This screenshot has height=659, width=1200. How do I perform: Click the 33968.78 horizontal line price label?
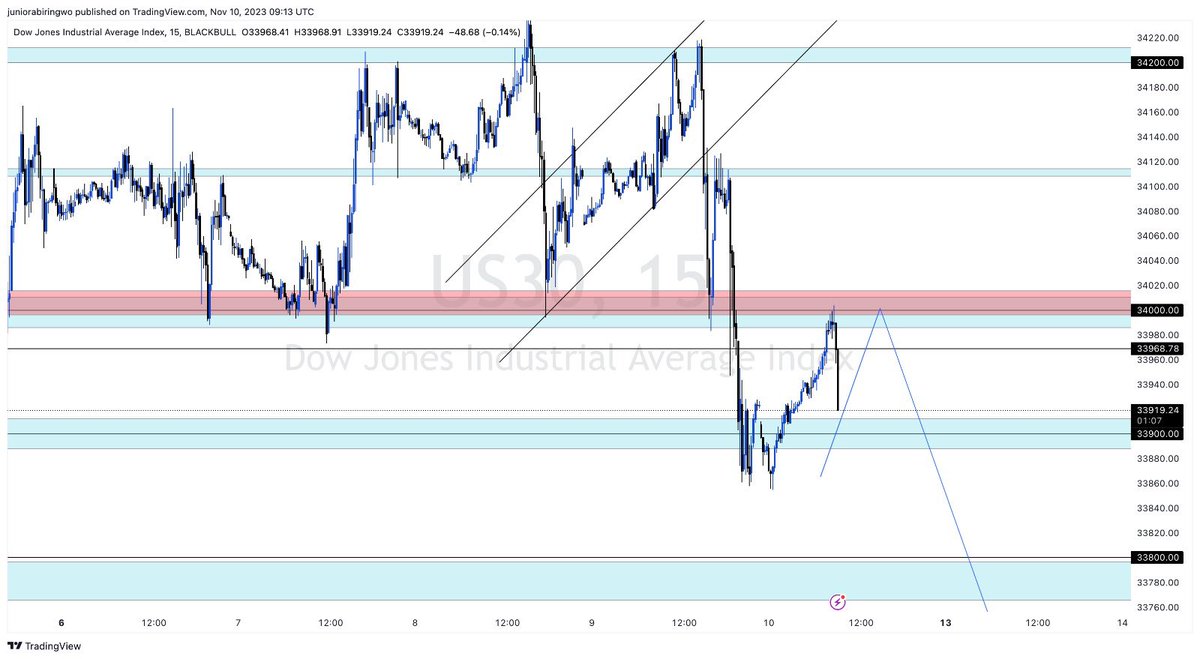point(1158,348)
